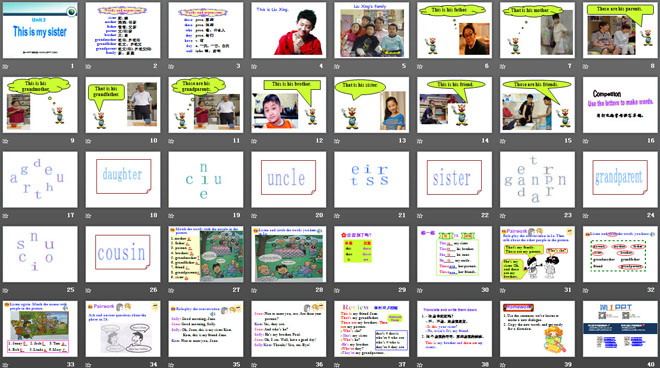Select slide 37 Review thumbnail
The width and height of the screenshot is (660, 368).
click(372, 328)
